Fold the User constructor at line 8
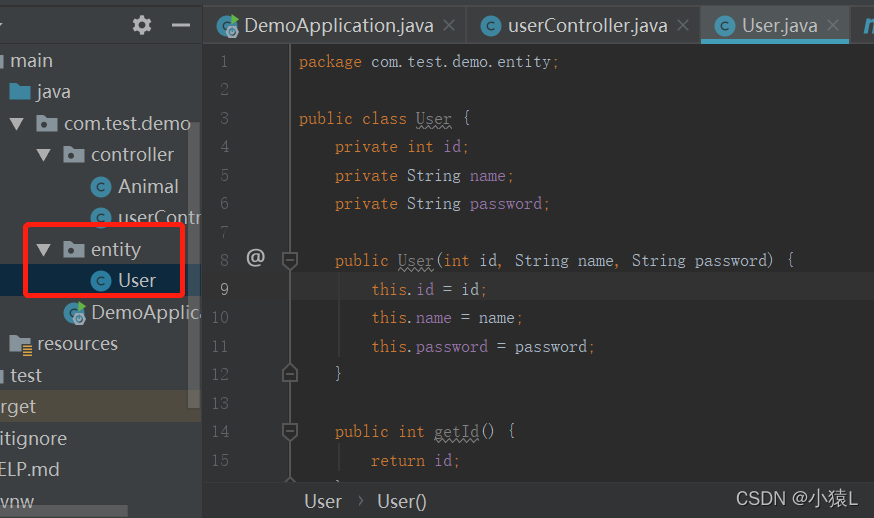874x518 pixels. (290, 260)
